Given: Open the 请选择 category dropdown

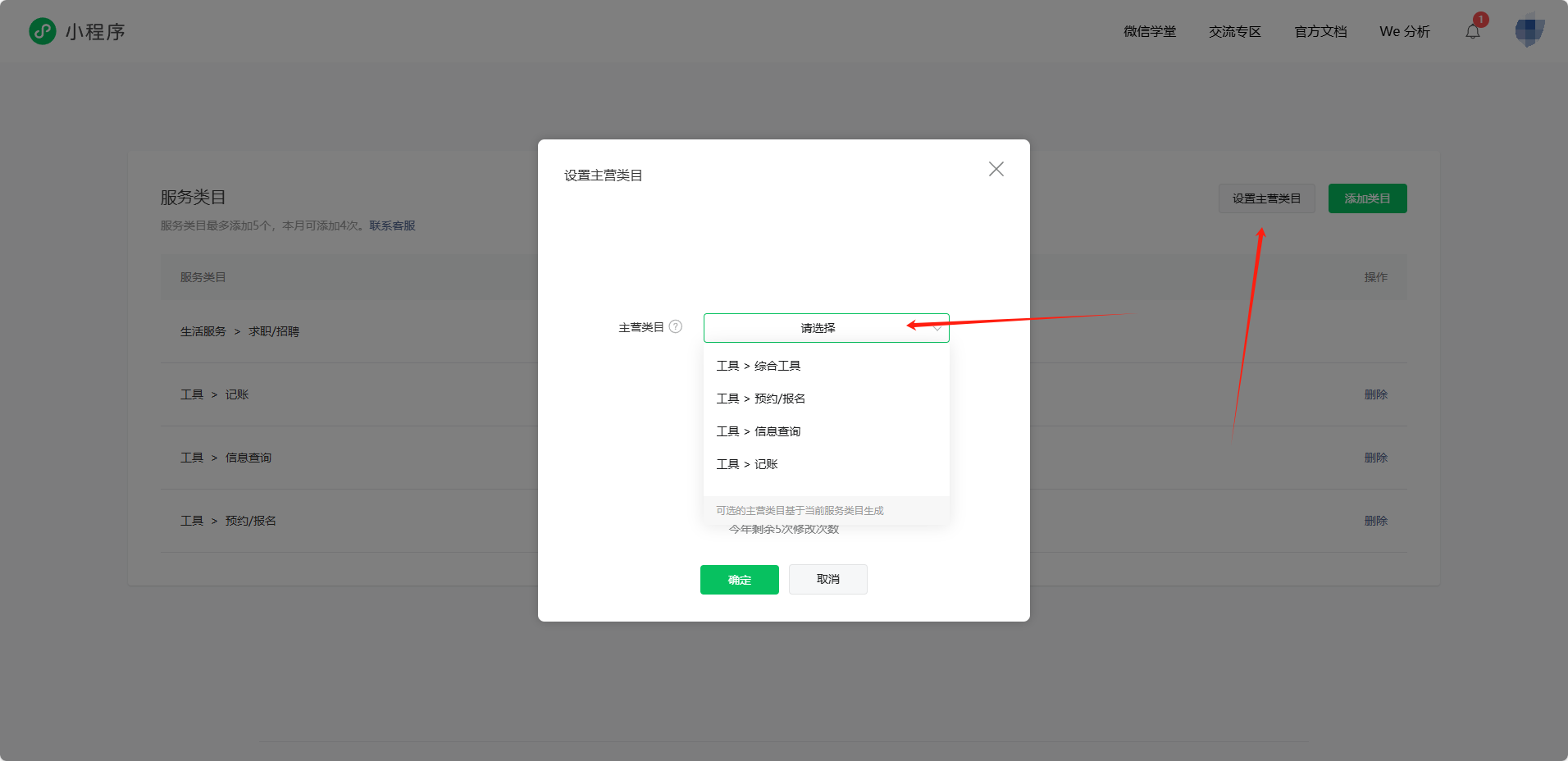Looking at the screenshot, I should (x=820, y=327).
